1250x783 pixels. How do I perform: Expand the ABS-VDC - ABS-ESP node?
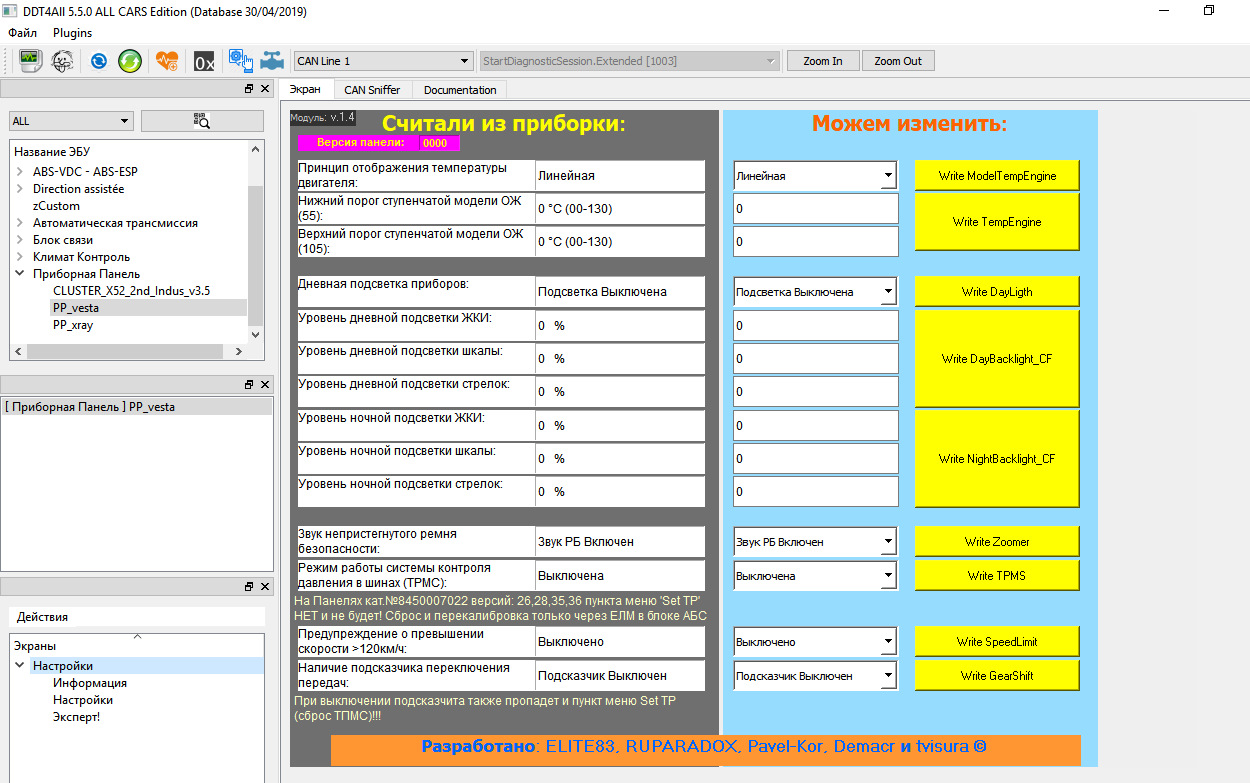pyautogui.click(x=21, y=171)
